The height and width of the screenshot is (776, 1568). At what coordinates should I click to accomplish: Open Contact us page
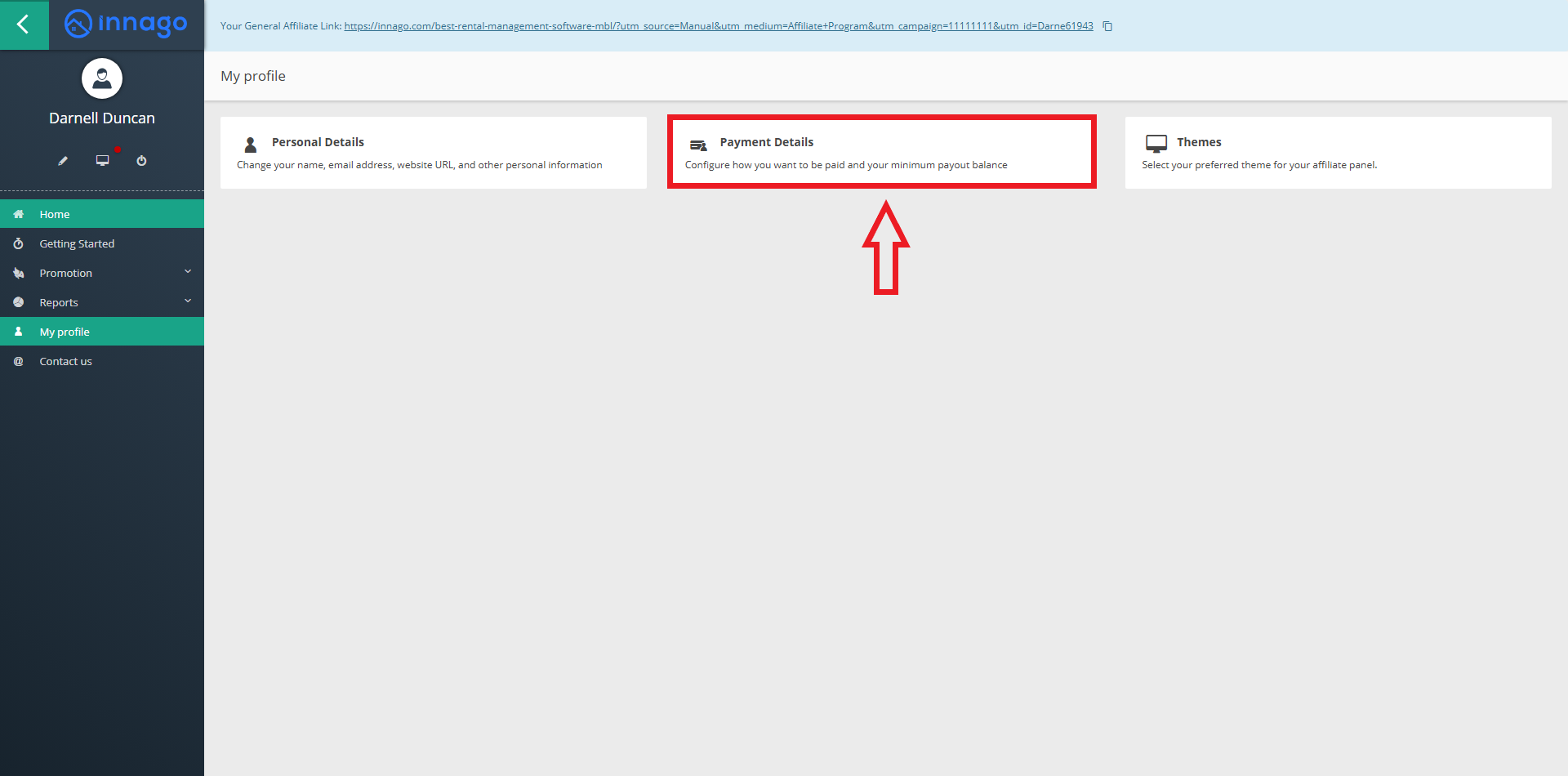(x=65, y=361)
